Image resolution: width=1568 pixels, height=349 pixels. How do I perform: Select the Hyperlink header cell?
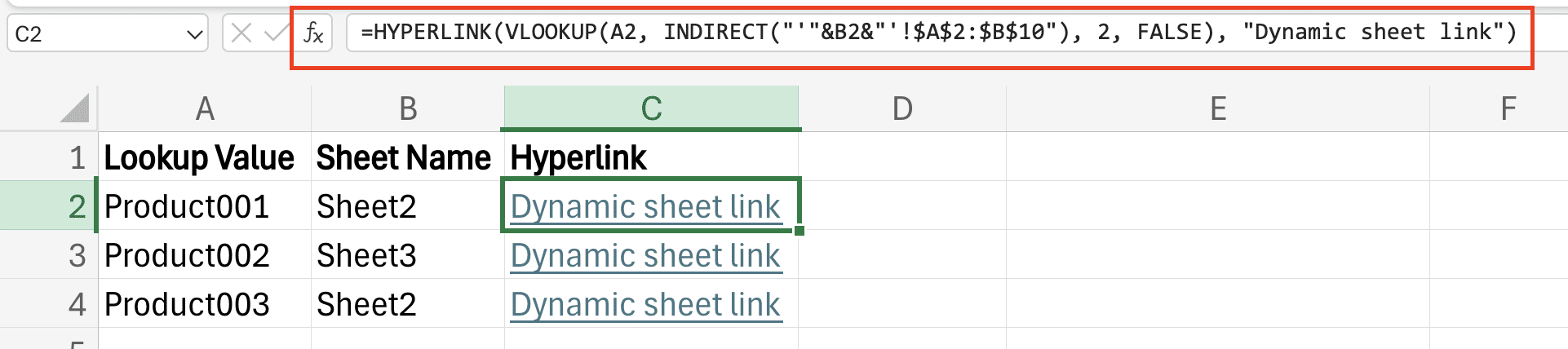651,157
